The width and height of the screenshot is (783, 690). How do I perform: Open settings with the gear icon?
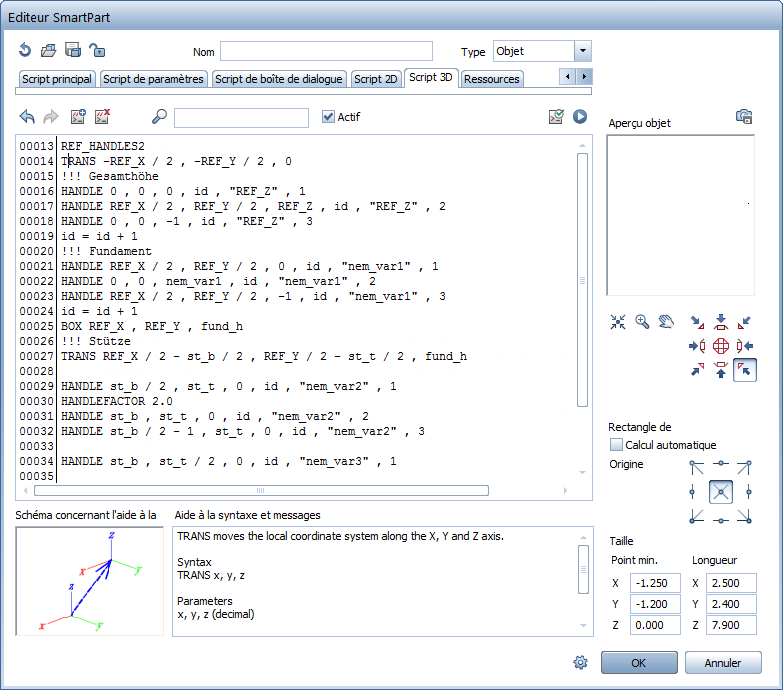tap(580, 663)
